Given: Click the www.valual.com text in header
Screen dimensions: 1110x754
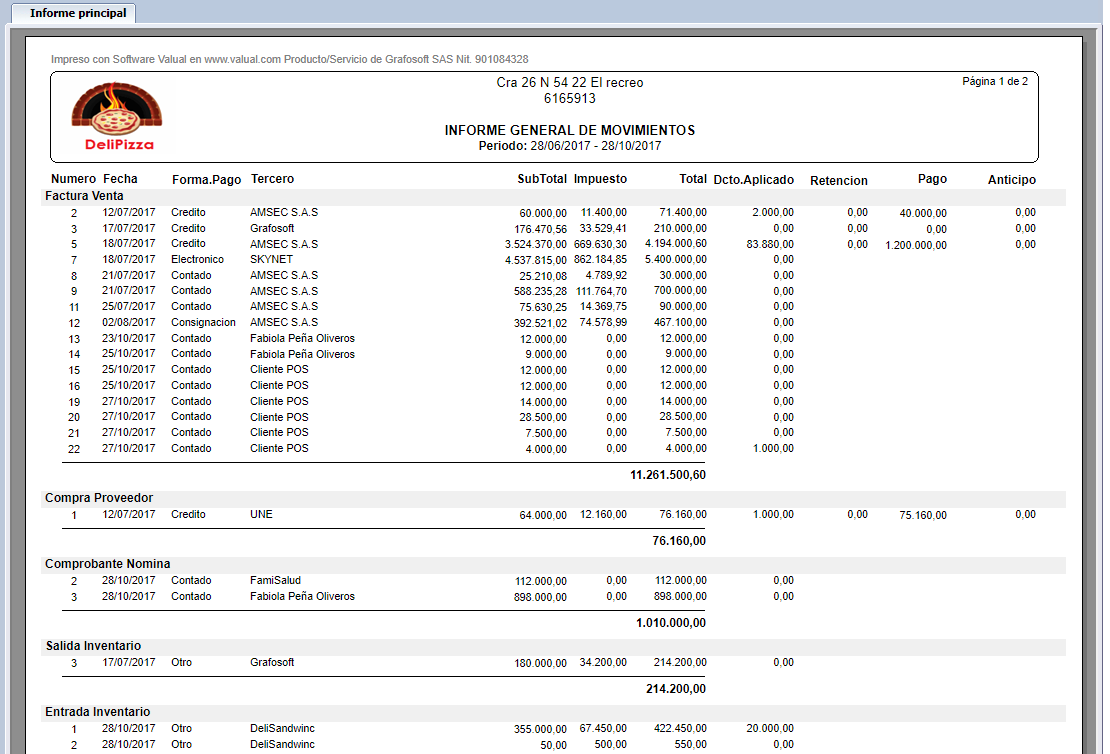Looking at the screenshot, I should 242,60.
